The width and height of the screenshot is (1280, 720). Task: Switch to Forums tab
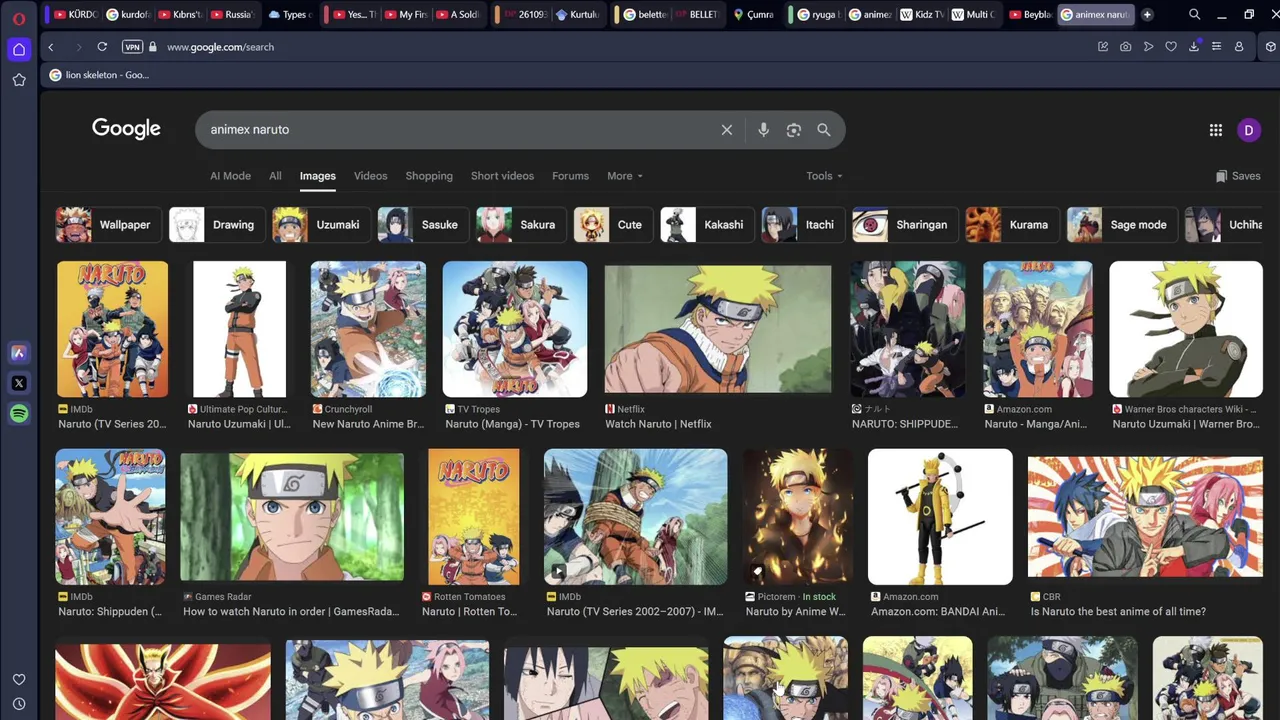click(x=570, y=176)
